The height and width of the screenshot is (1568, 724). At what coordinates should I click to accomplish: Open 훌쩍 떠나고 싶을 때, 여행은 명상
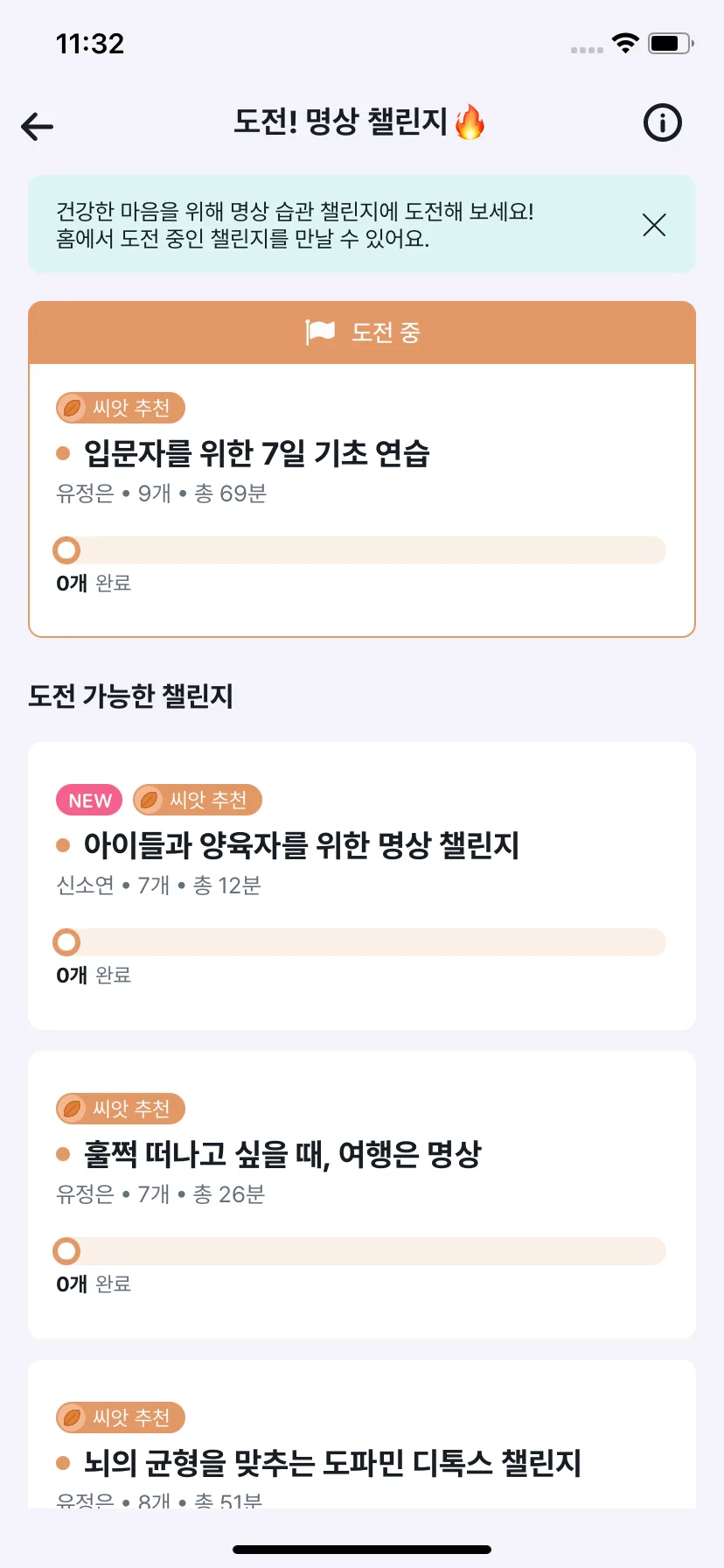(282, 1154)
